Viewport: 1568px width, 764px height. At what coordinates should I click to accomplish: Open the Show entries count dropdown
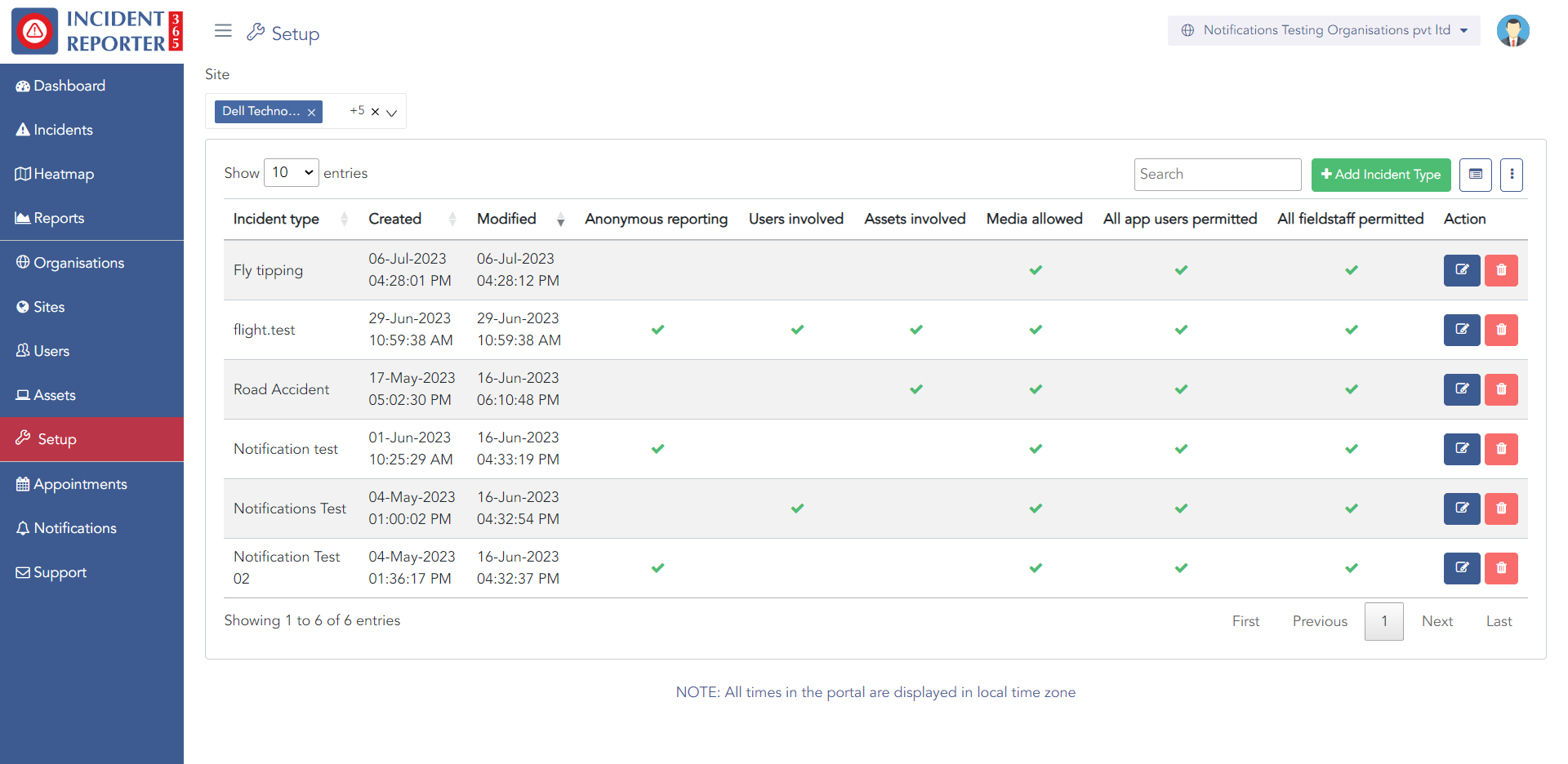292,173
